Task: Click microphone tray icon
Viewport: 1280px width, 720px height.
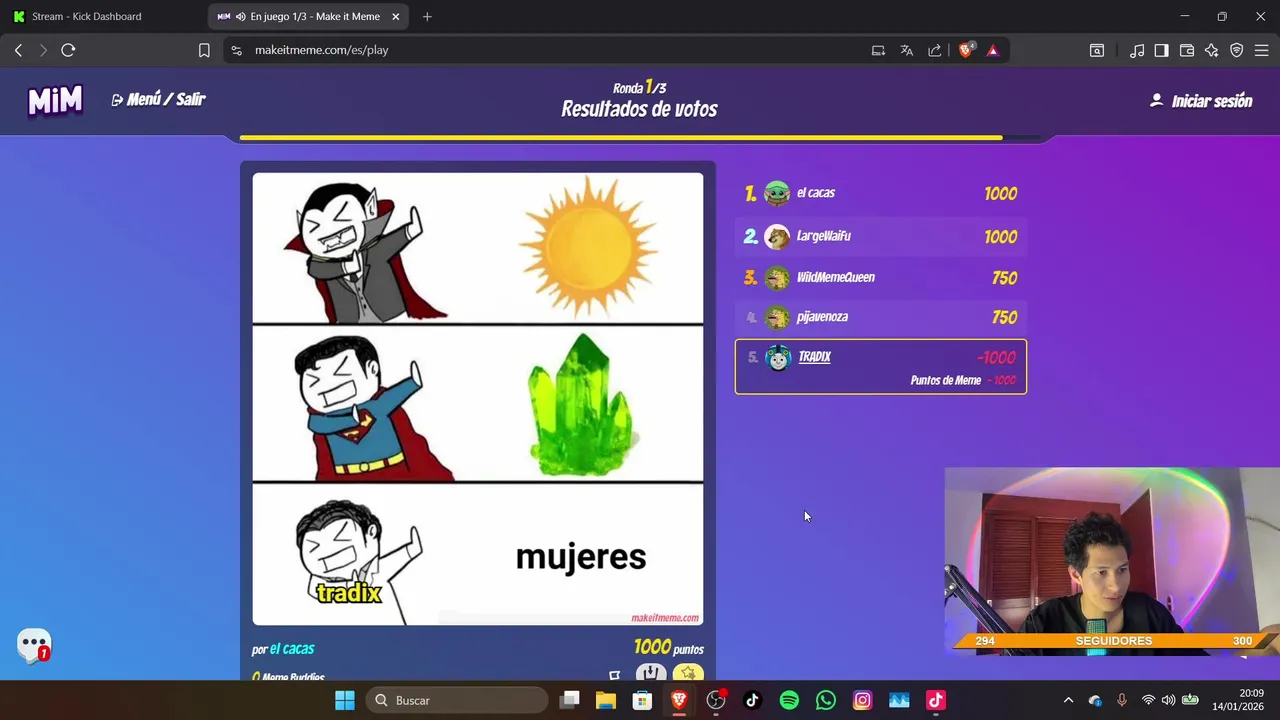Action: click(x=1122, y=700)
